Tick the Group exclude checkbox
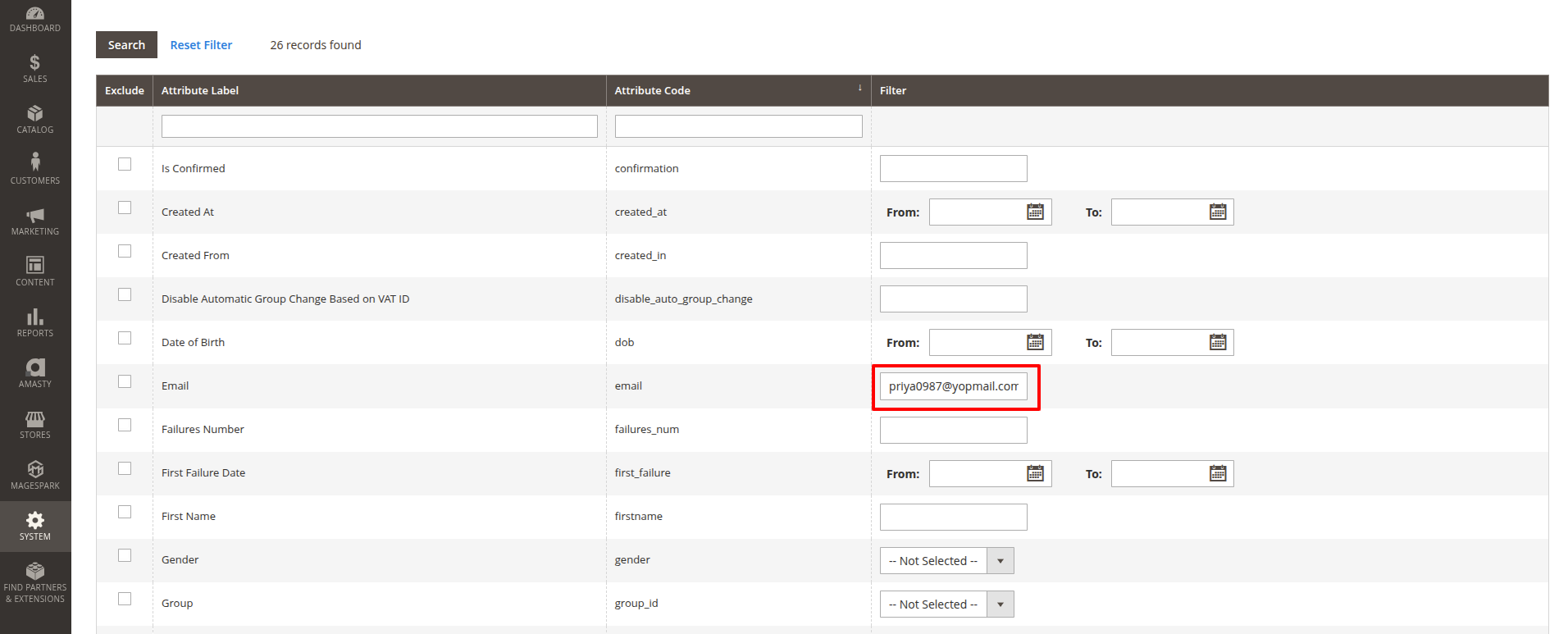The image size is (1568, 634). tap(125, 599)
